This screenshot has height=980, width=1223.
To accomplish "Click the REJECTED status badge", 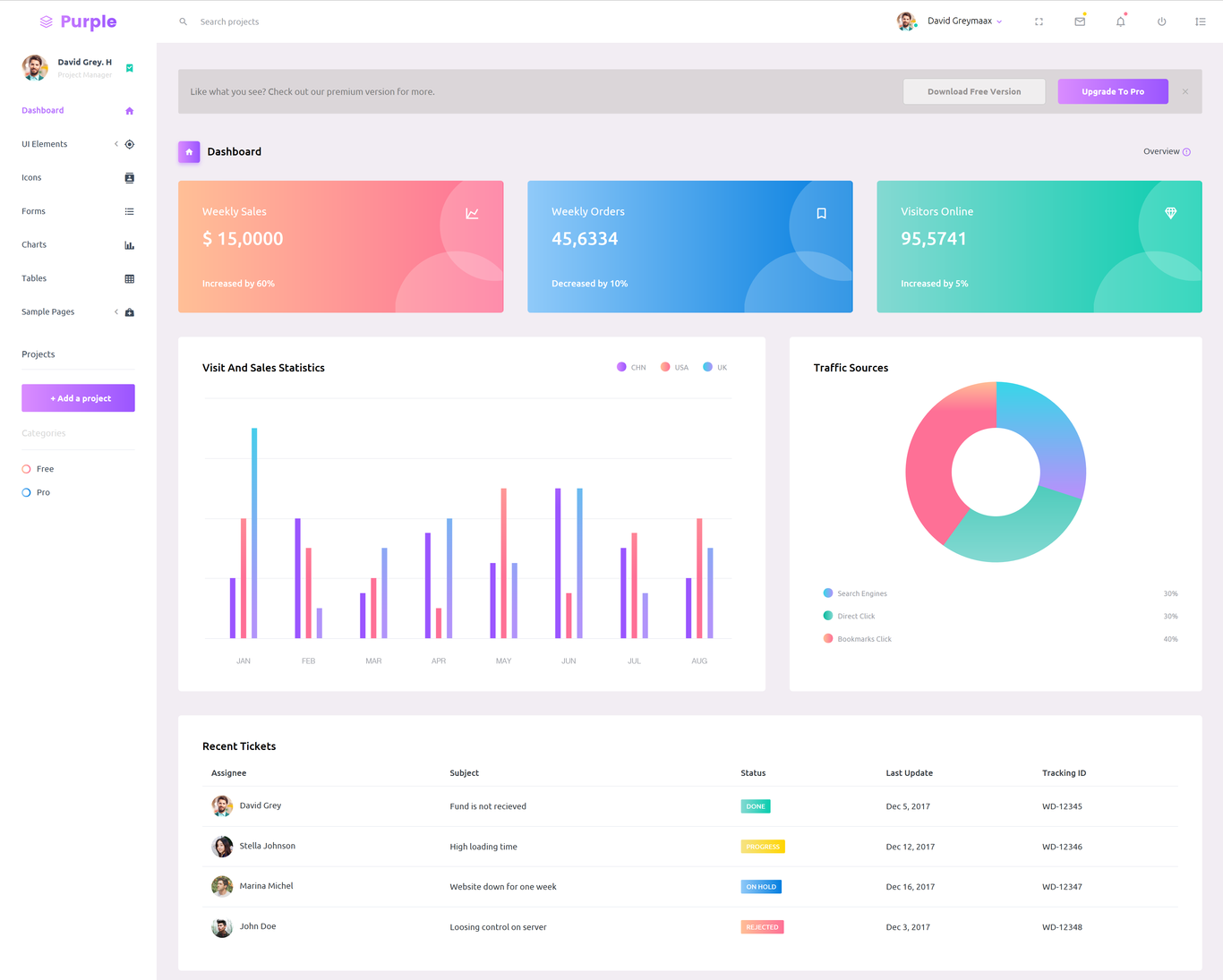I will pyautogui.click(x=762, y=927).
